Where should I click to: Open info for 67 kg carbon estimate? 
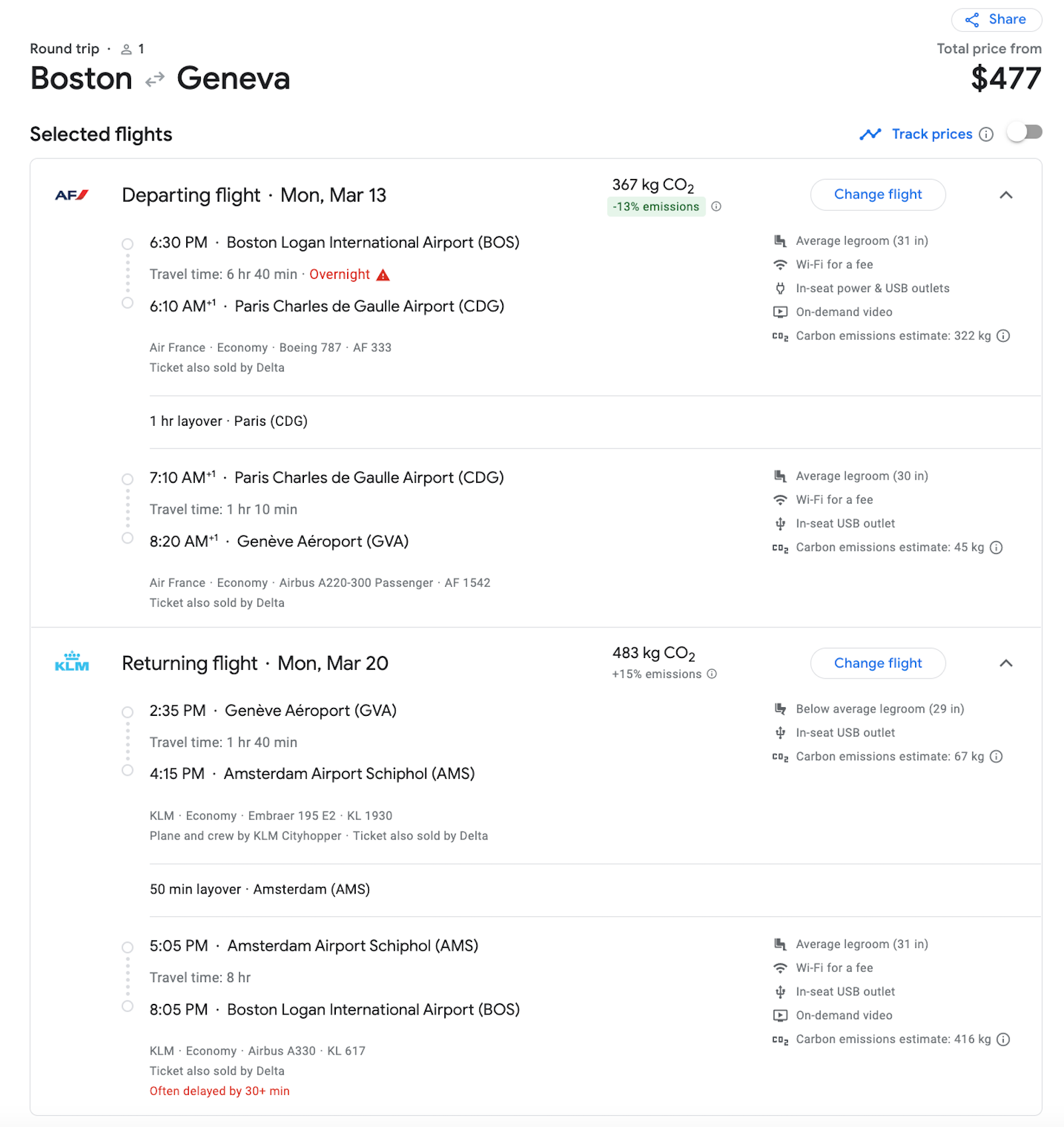click(996, 756)
